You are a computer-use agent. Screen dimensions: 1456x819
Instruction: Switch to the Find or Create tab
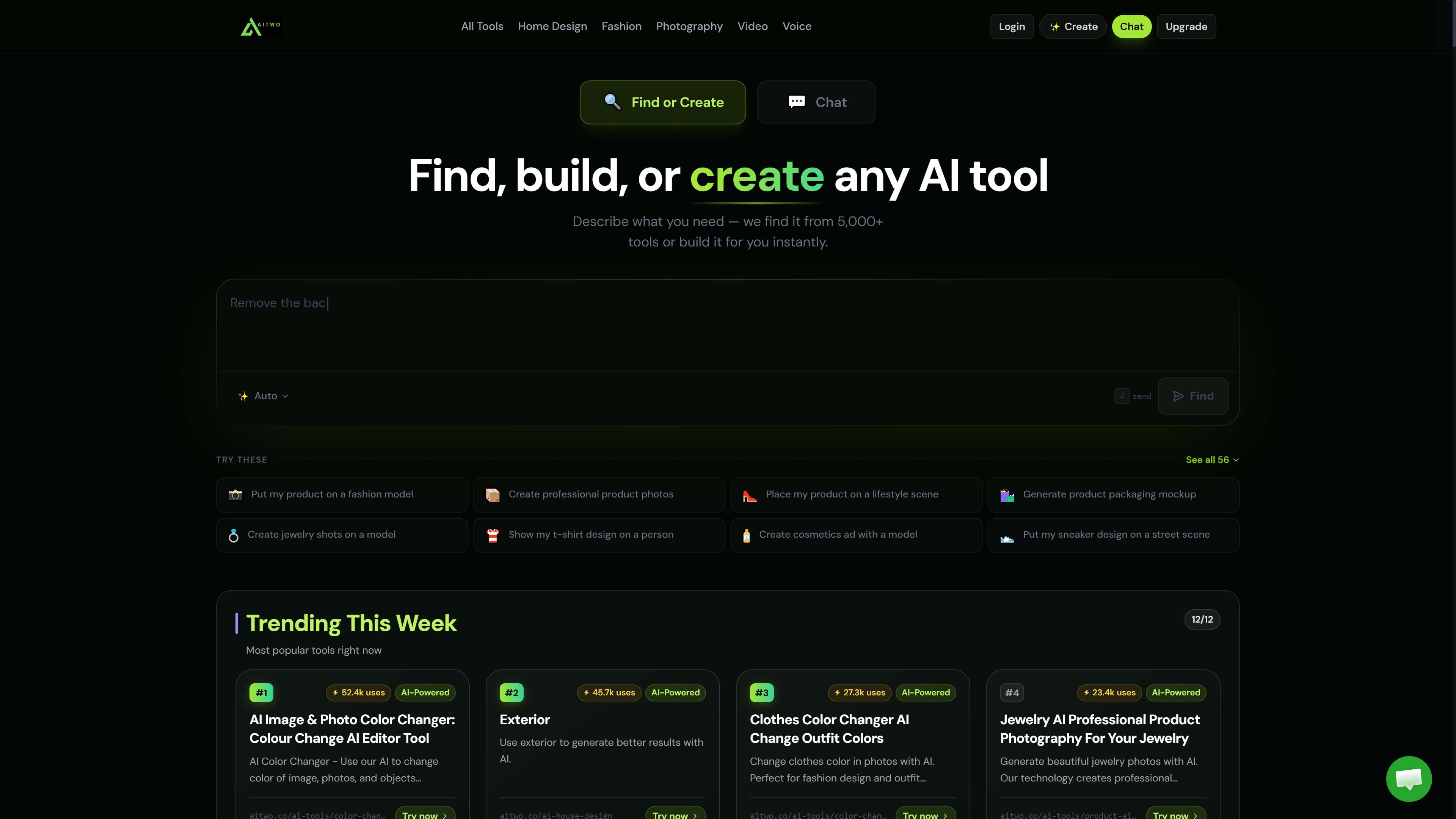click(x=662, y=102)
